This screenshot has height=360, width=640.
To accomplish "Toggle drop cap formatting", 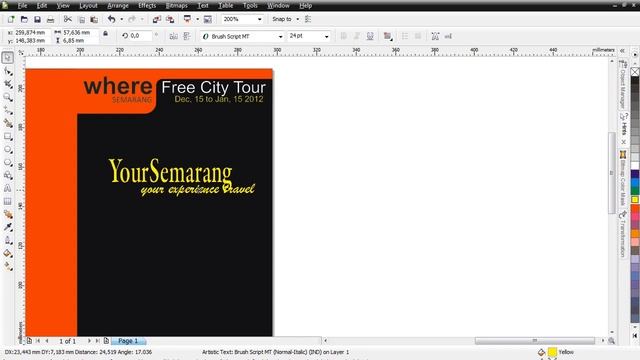I will coord(418,36).
